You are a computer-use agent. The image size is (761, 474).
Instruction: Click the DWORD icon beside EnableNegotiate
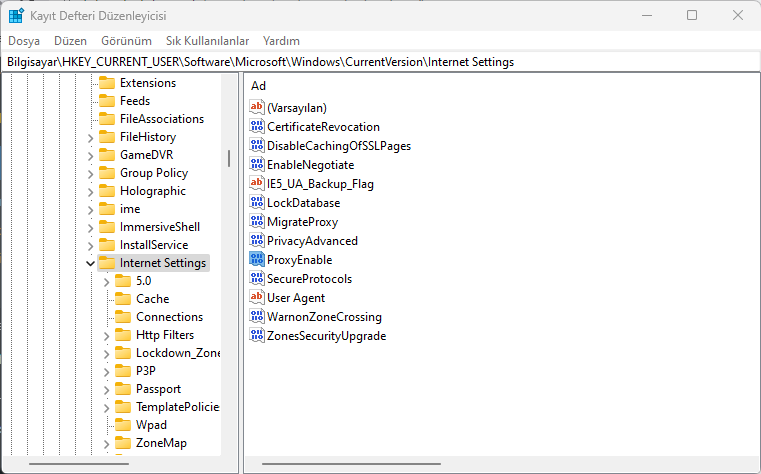coord(257,164)
